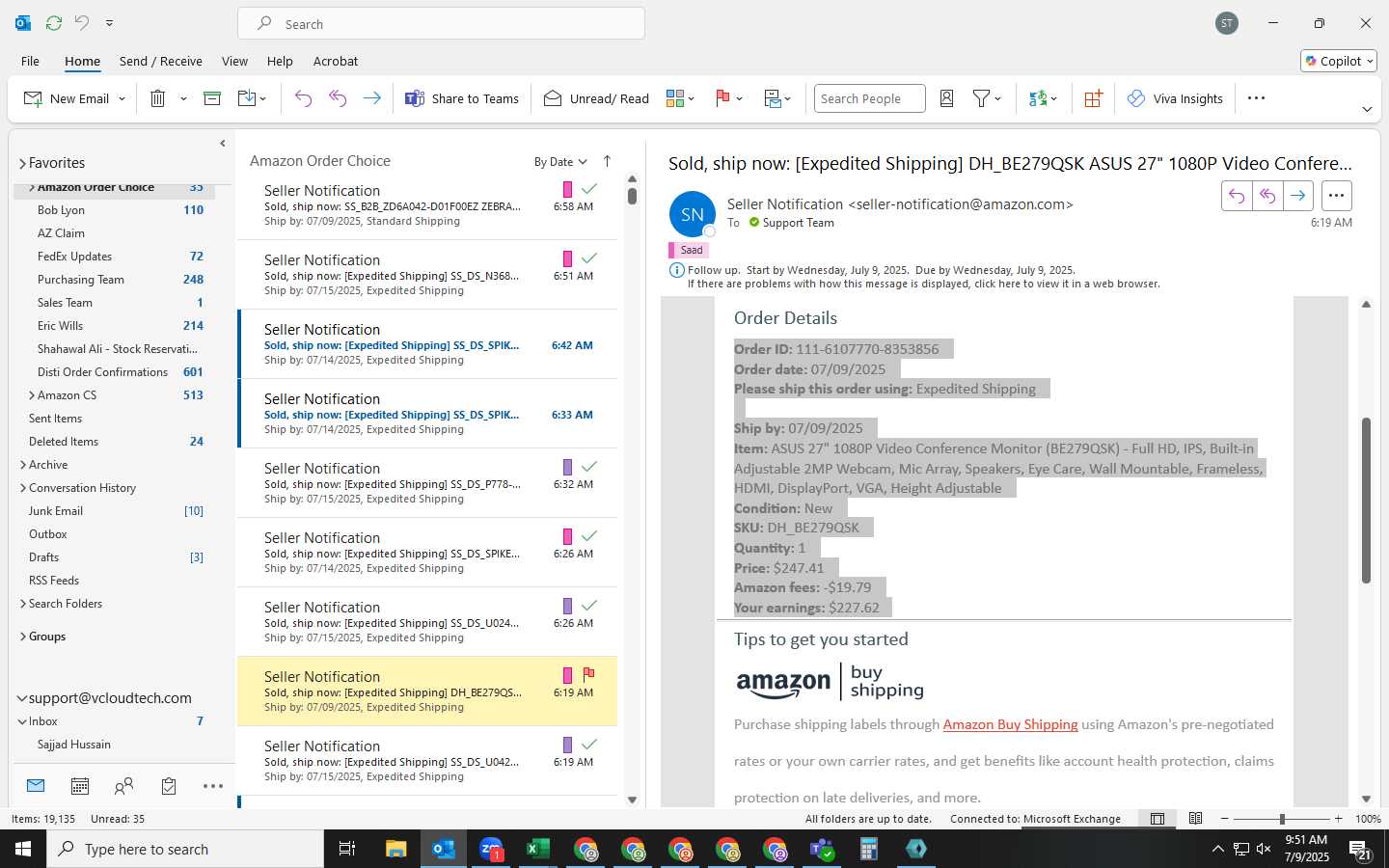The width and height of the screenshot is (1389, 868).
Task: Collapse the support@vcloudtech.com account
Action: (22, 698)
